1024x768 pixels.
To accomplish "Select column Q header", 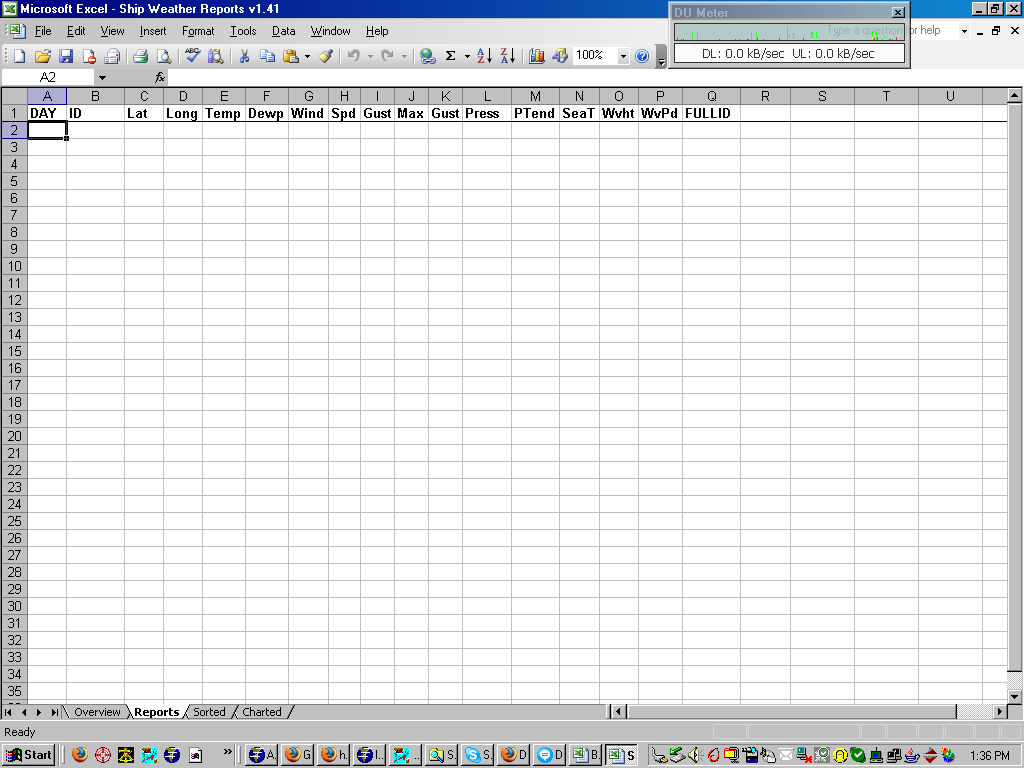I will point(711,96).
